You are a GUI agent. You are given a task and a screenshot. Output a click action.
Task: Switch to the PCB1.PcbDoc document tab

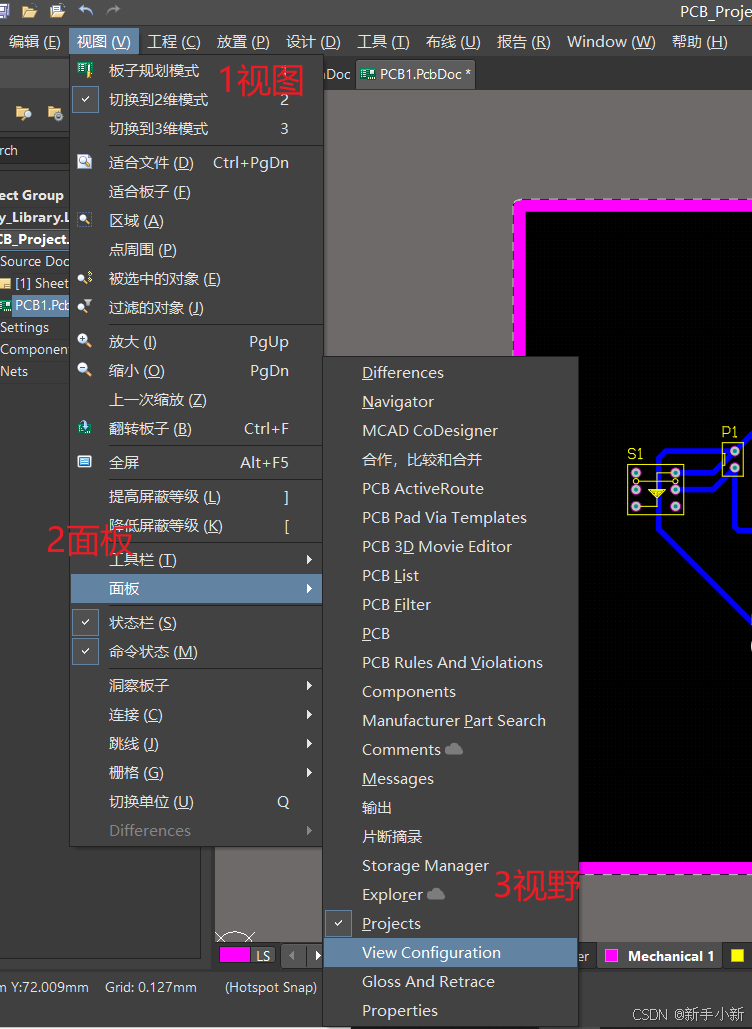pyautogui.click(x=416, y=74)
